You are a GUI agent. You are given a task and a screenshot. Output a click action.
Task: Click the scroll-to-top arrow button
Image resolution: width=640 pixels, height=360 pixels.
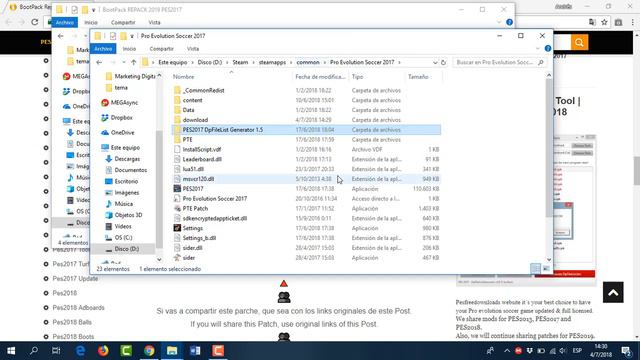613,292
